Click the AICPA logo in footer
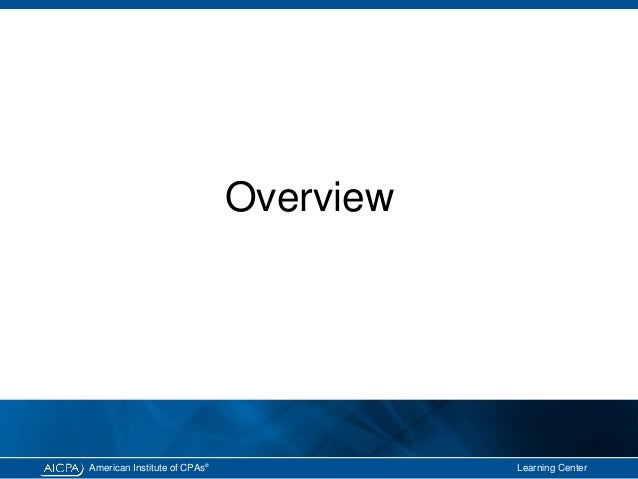638x479 pixels. [x=62, y=468]
